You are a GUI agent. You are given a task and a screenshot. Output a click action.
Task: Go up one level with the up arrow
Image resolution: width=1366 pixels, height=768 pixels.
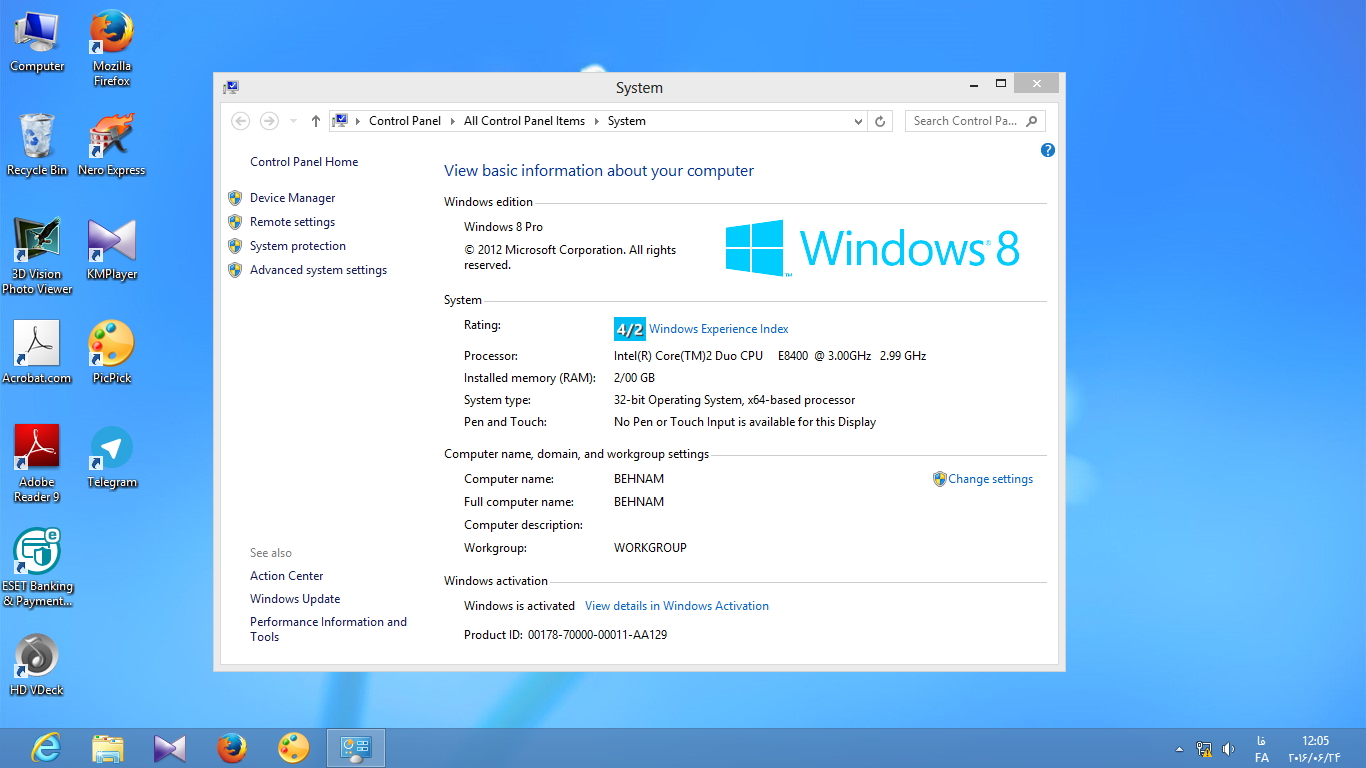click(x=316, y=121)
